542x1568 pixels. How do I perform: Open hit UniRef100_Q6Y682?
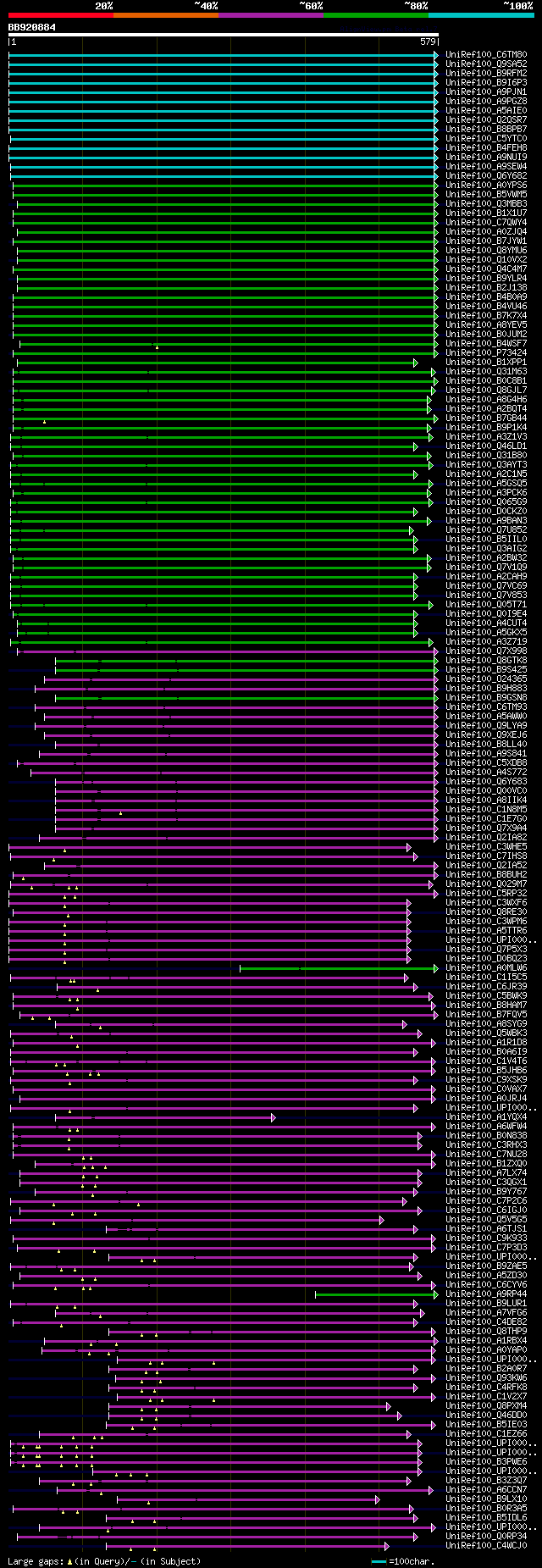[486, 176]
